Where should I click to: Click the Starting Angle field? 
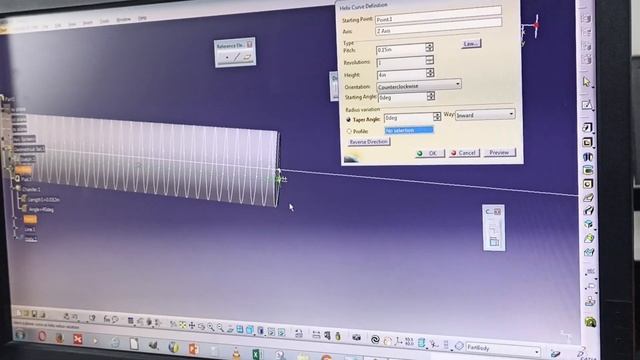coord(402,98)
